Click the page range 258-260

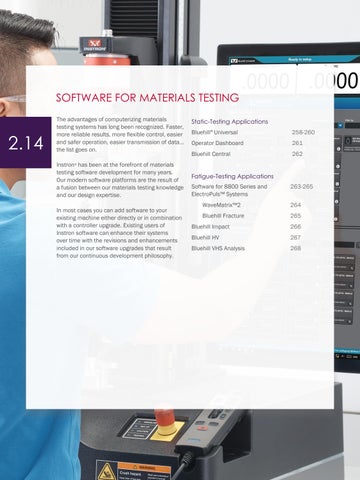pyautogui.click(x=303, y=132)
